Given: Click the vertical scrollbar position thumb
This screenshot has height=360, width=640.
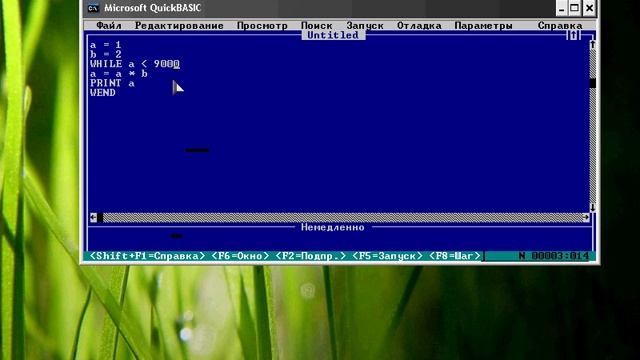Looking at the screenshot, I should pyautogui.click(x=593, y=83).
